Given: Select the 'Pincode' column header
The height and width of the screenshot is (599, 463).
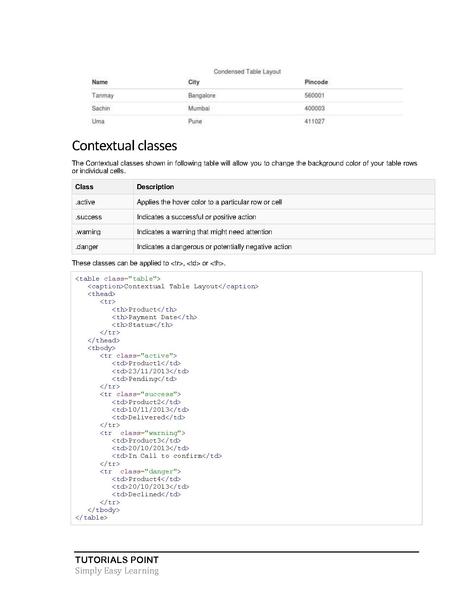Looking at the screenshot, I should [x=316, y=82].
